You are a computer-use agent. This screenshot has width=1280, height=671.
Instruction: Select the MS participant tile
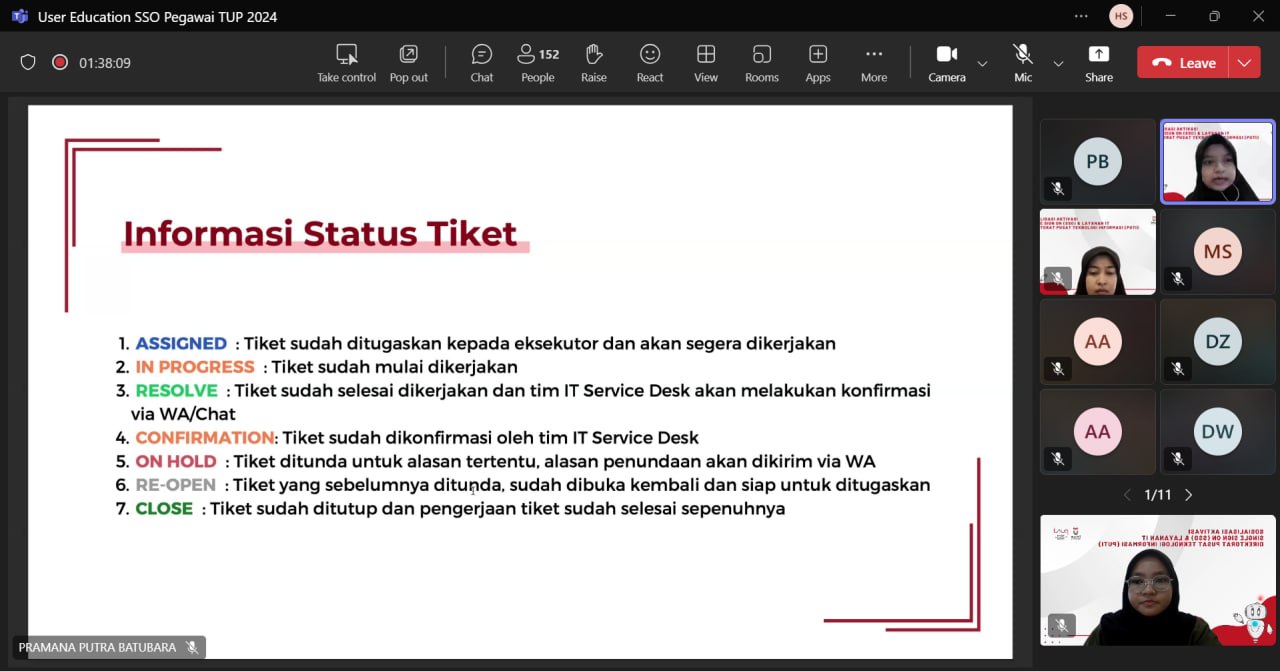click(x=1217, y=252)
